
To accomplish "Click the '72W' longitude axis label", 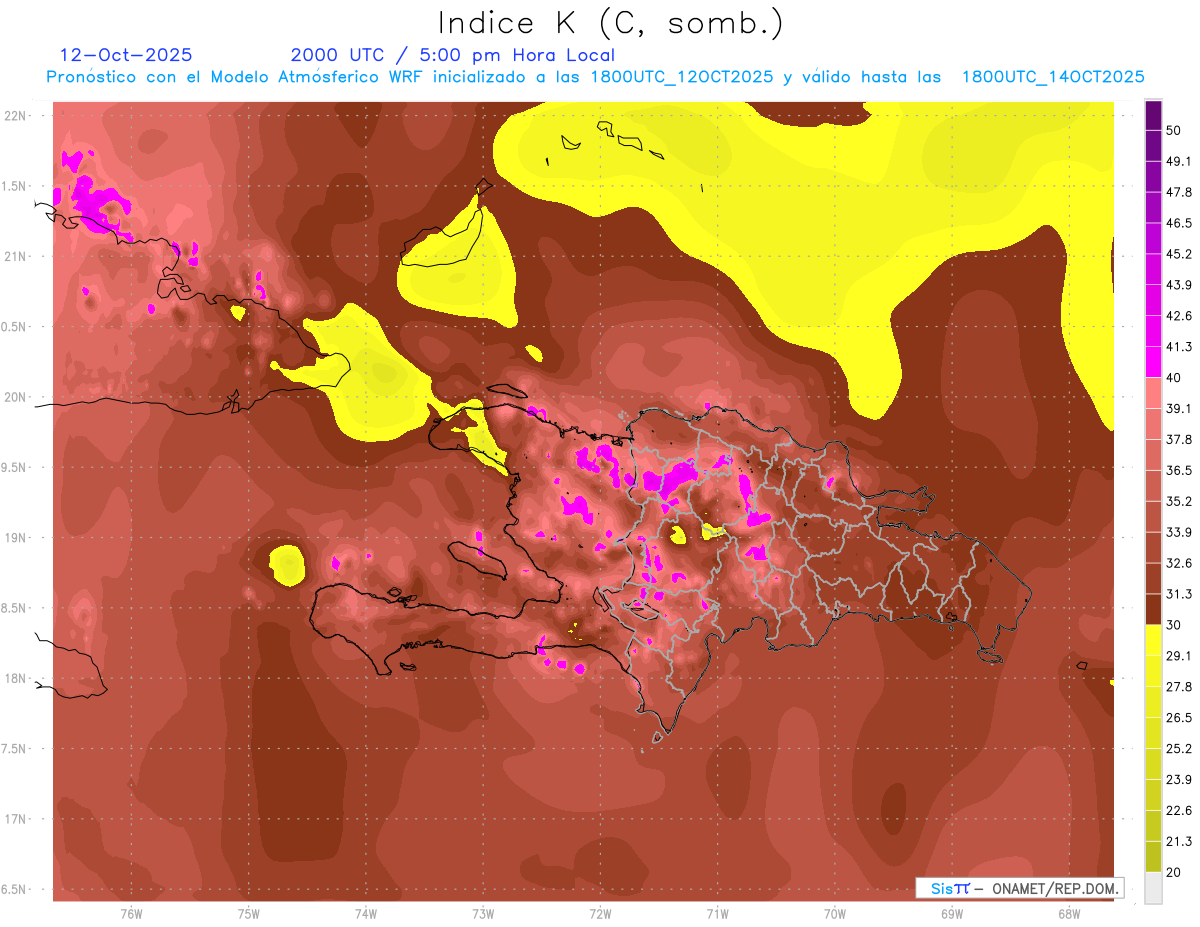I will [600, 913].
